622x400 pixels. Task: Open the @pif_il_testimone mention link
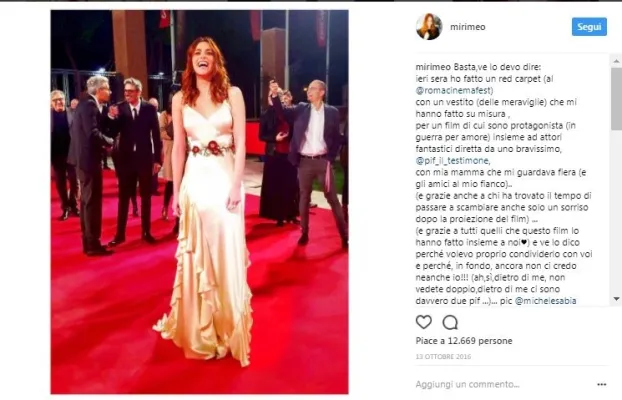click(x=453, y=161)
